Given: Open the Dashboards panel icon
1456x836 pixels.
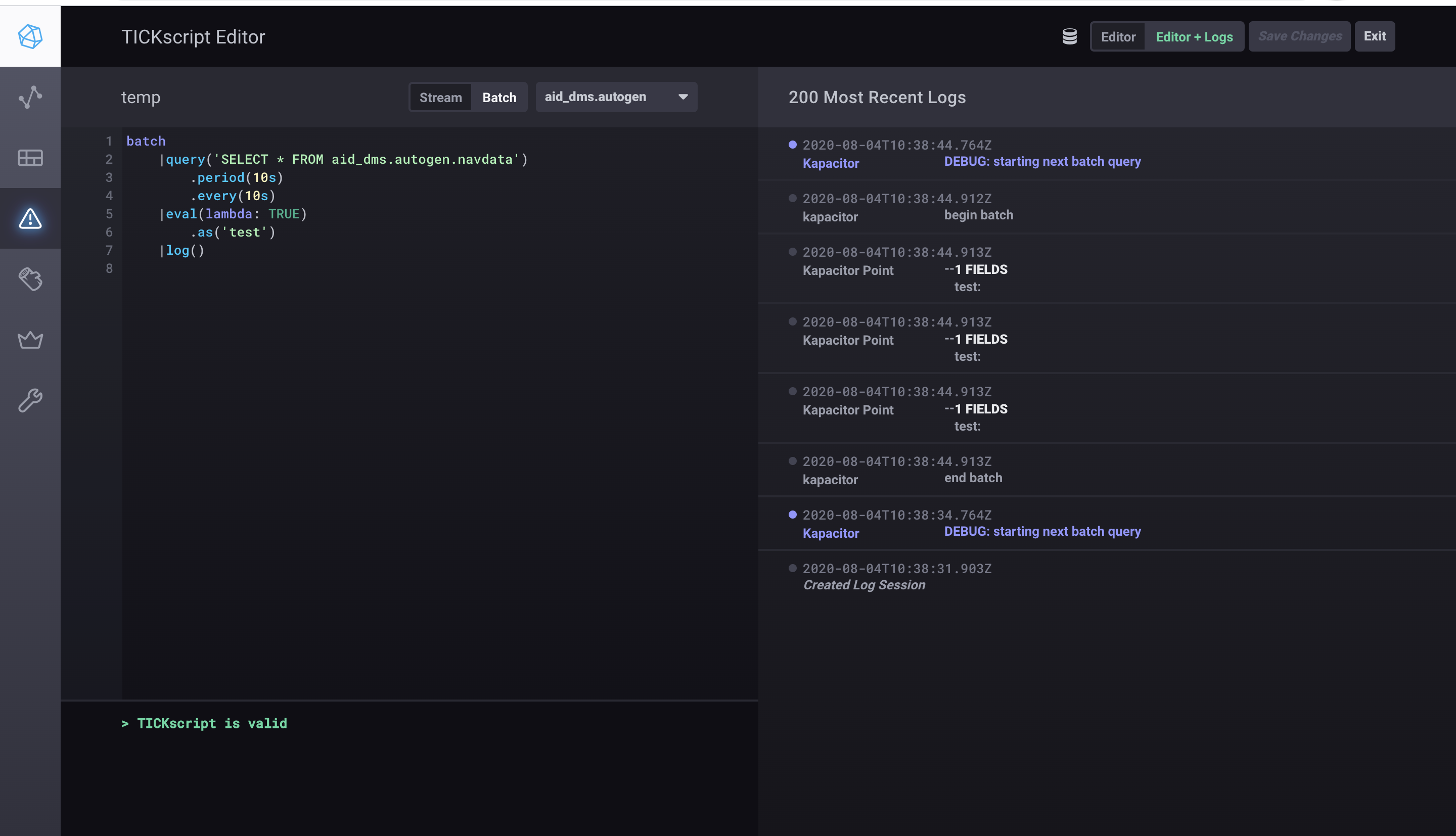Looking at the screenshot, I should click(30, 158).
